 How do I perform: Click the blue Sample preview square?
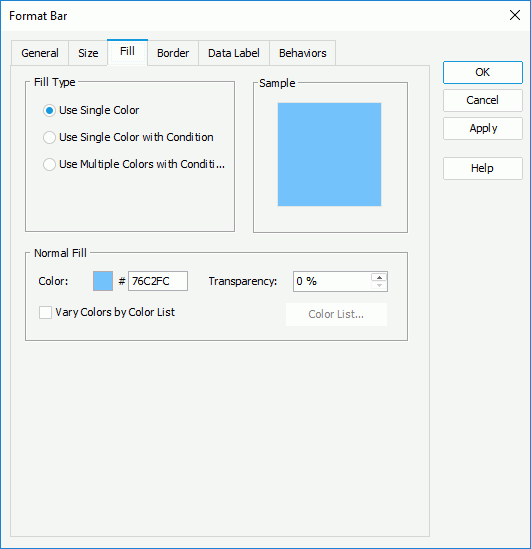click(x=329, y=154)
